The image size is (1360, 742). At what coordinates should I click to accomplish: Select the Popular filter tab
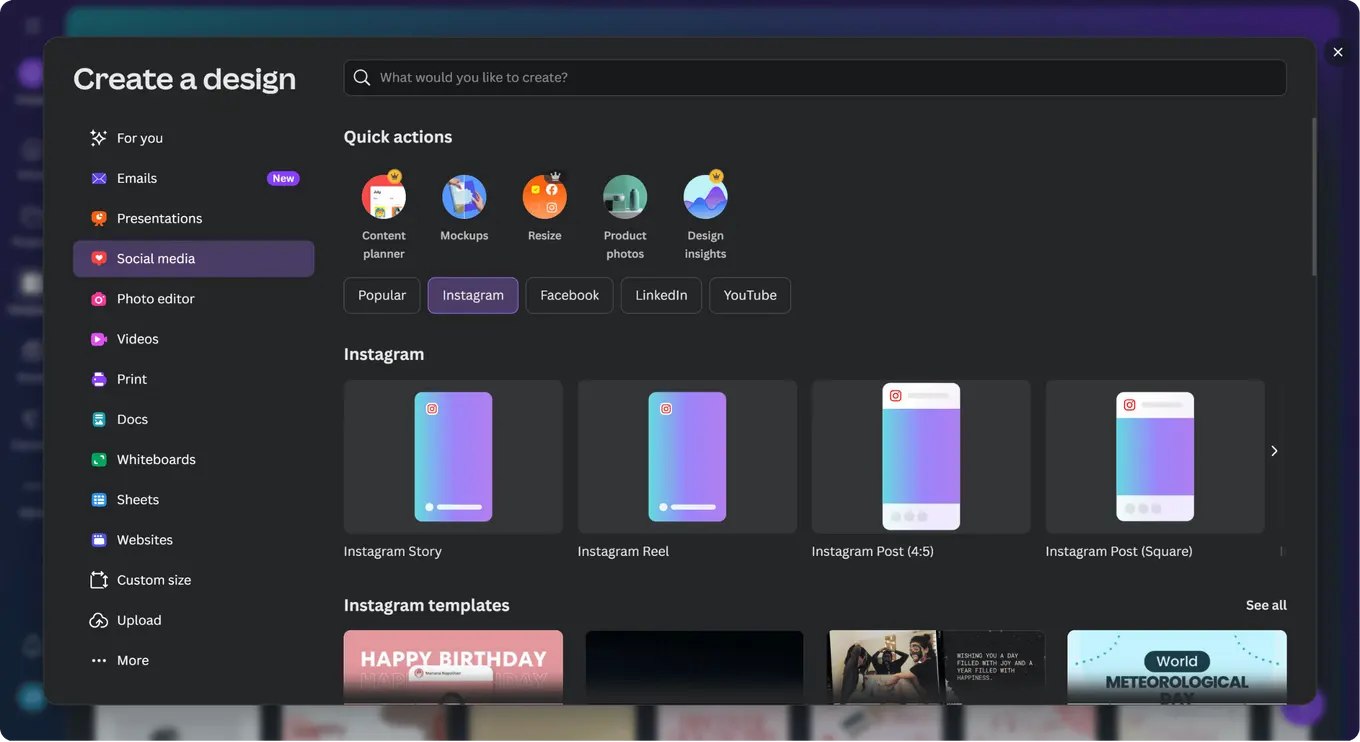click(382, 296)
